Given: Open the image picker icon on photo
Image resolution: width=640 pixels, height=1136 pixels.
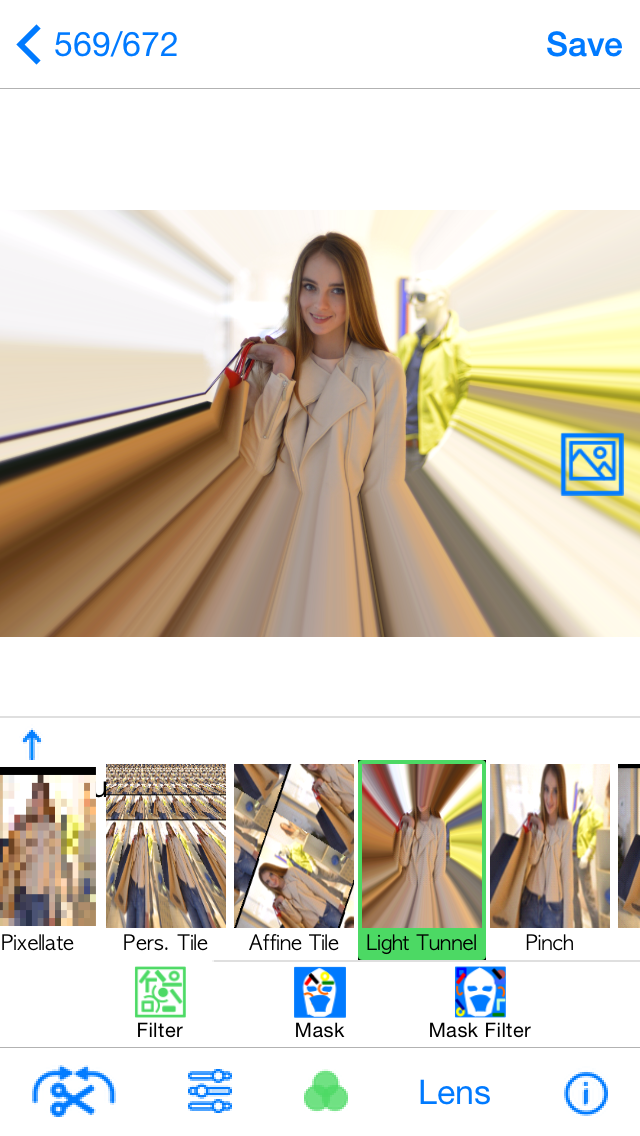Looking at the screenshot, I should (x=592, y=464).
